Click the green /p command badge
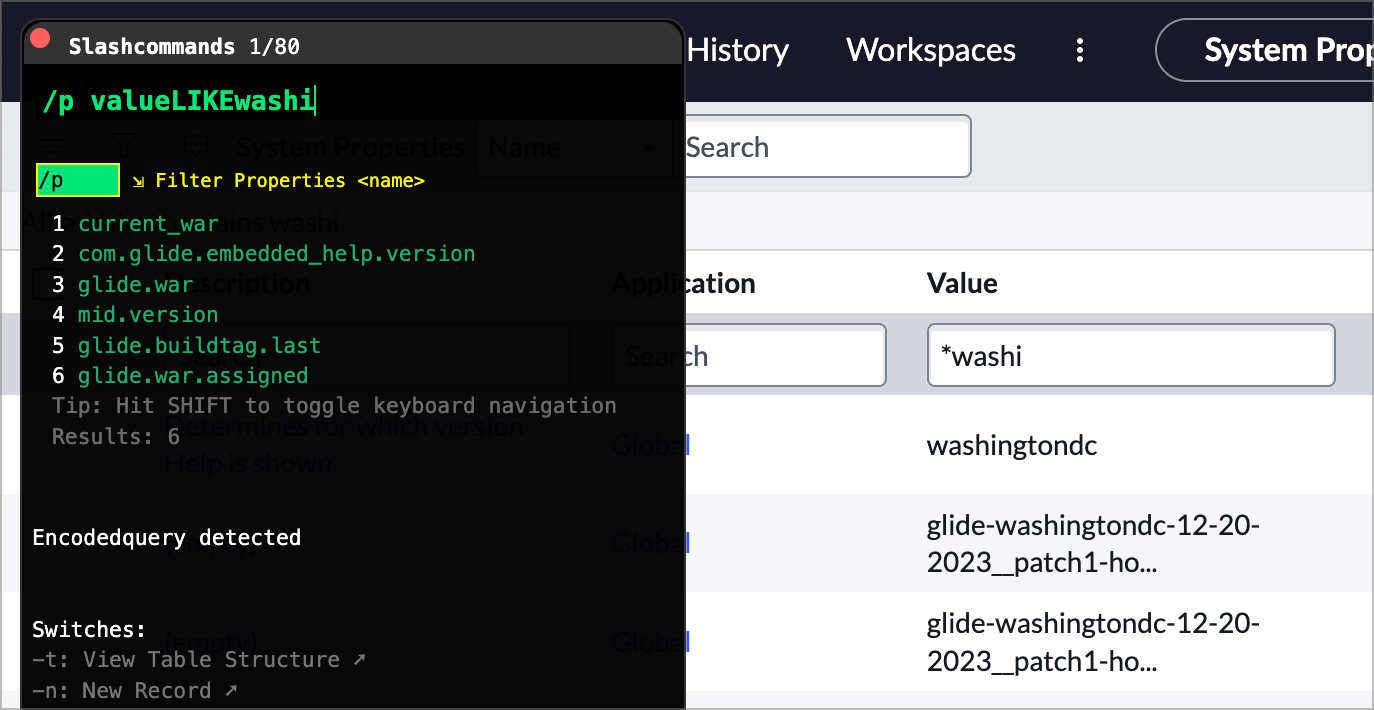 [77, 180]
